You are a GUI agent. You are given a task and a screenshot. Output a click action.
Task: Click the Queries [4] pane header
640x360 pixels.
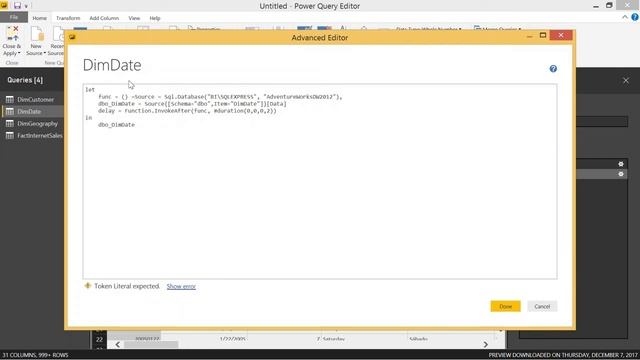point(25,80)
